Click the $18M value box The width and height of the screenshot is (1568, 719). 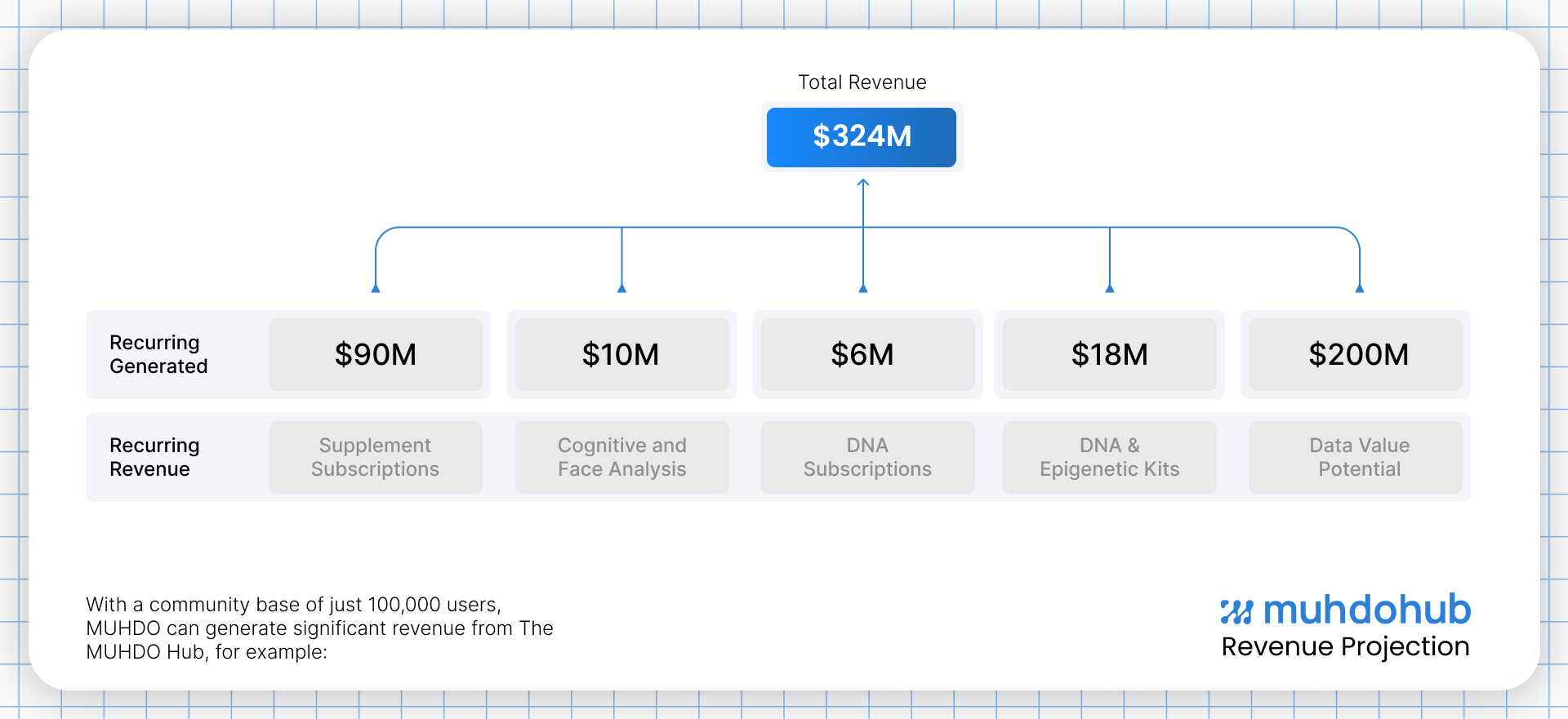click(1109, 354)
